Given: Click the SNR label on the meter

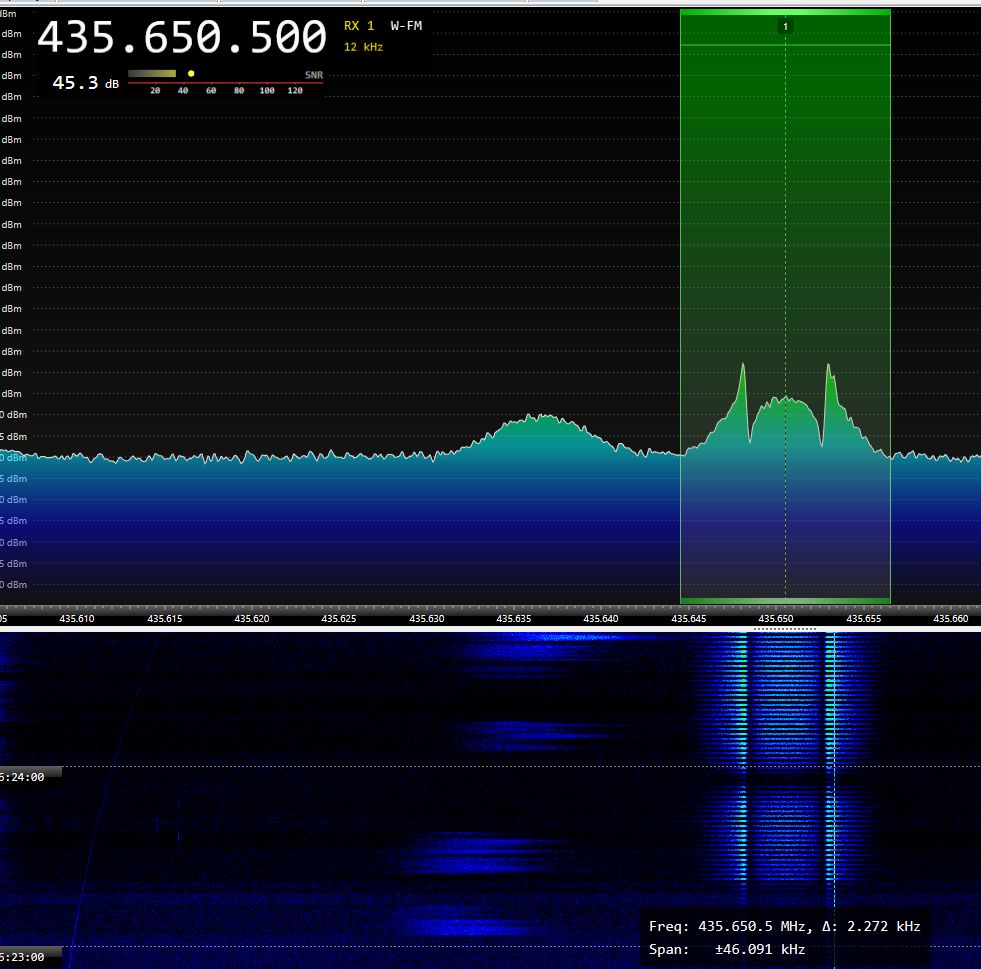Looking at the screenshot, I should pos(314,75).
